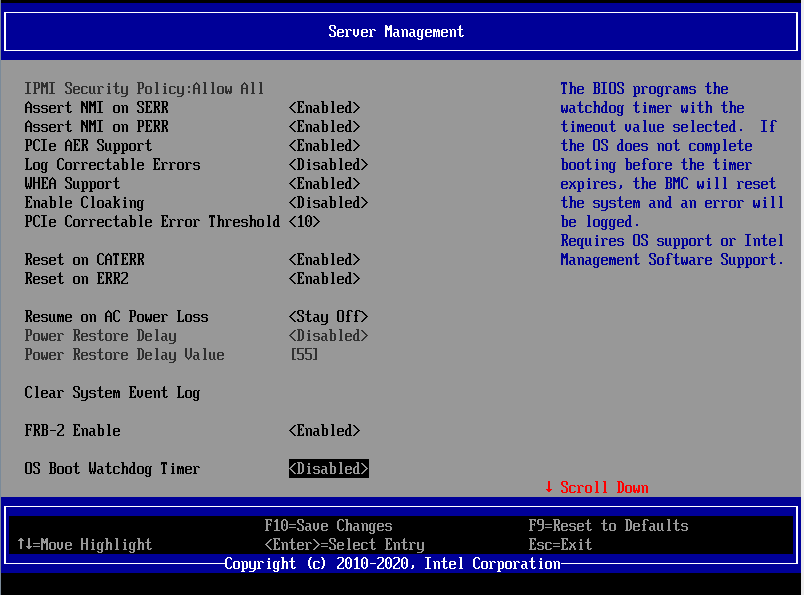The height and width of the screenshot is (595, 804).
Task: Toggle Reset on ERR2 Enabled value
Action: (x=324, y=279)
